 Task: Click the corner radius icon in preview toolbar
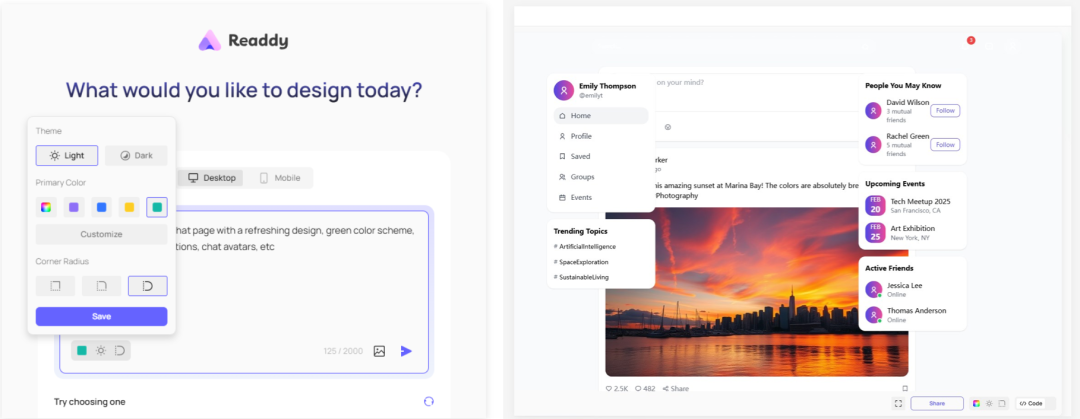point(1002,403)
